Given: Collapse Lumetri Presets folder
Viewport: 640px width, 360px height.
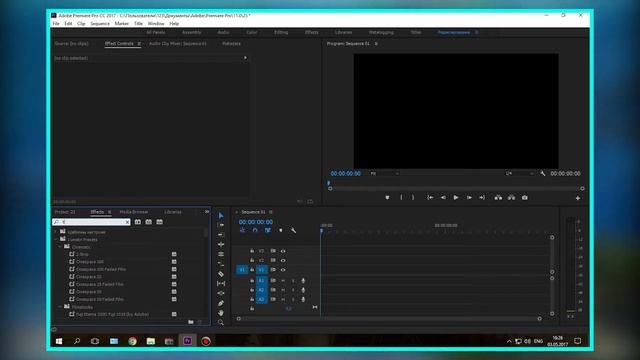Looking at the screenshot, I should pos(56,240).
